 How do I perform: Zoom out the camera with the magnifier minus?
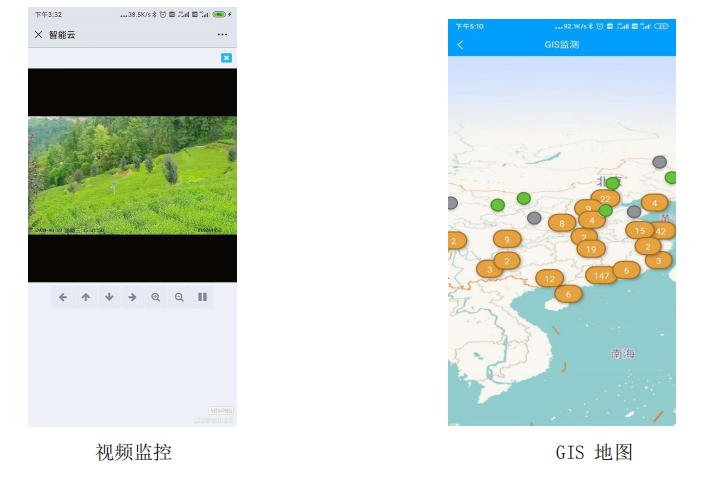coord(179,297)
